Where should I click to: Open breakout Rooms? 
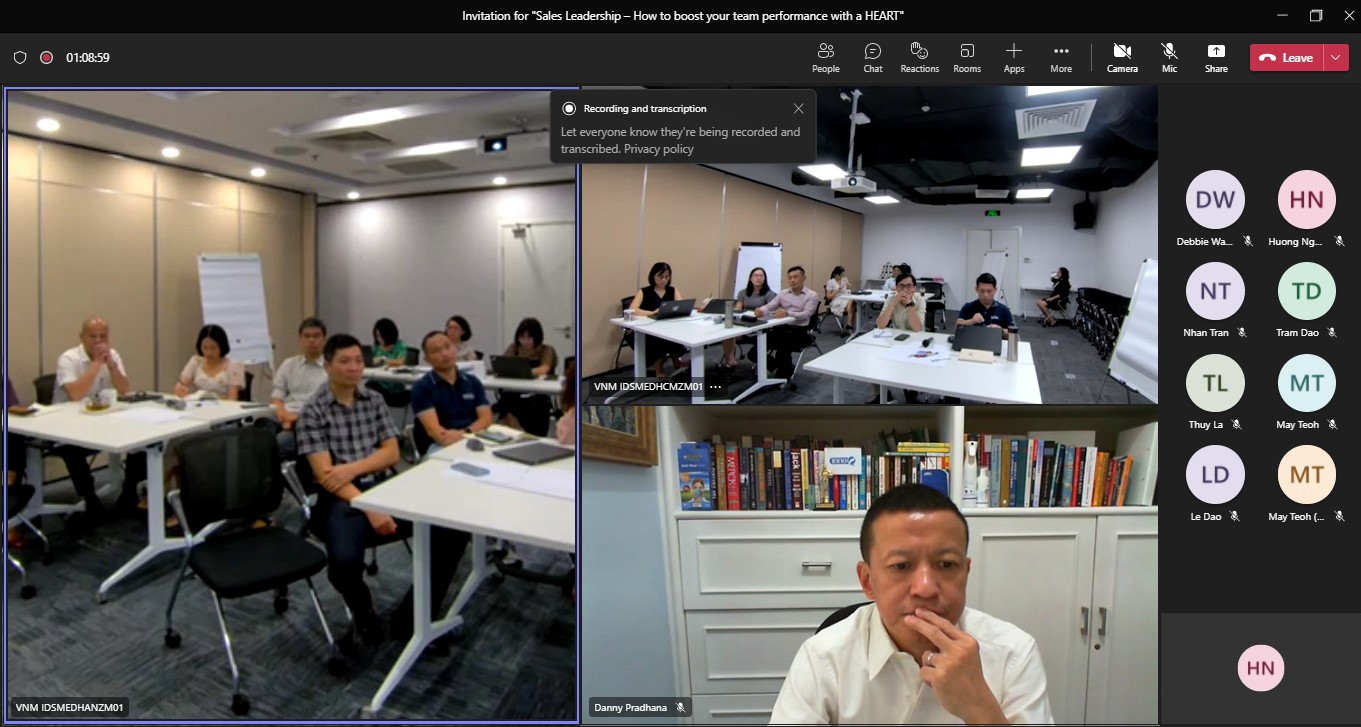(967, 58)
